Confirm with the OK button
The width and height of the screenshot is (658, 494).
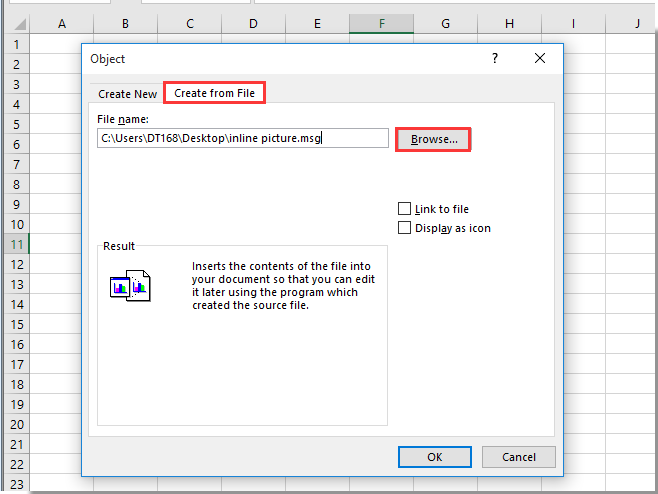pos(434,457)
